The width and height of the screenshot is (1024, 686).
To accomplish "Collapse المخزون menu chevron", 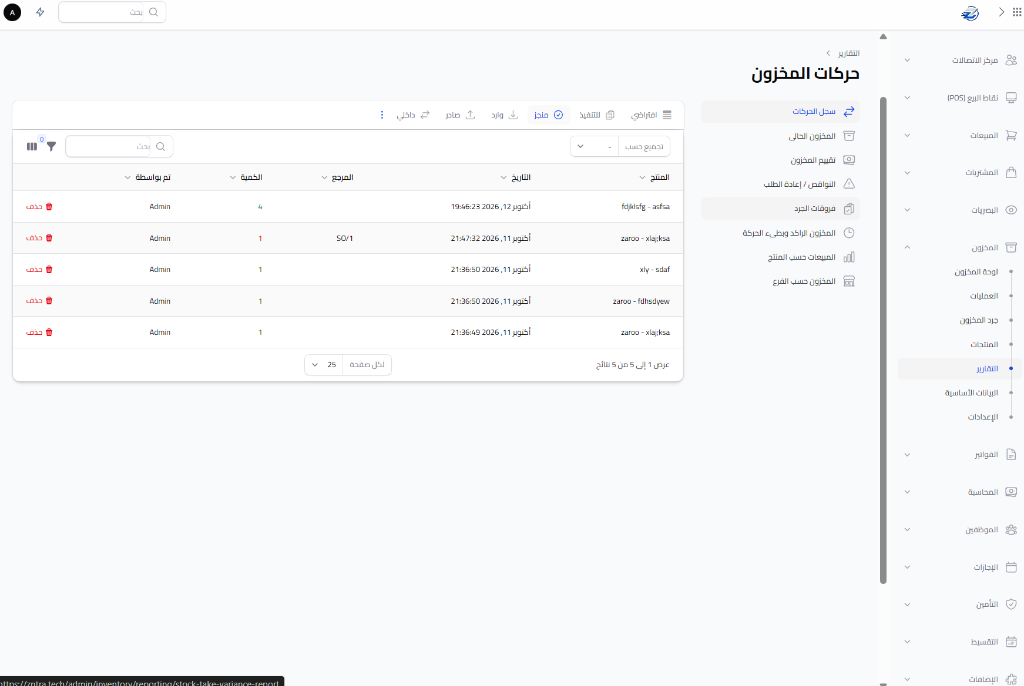I will coord(907,247).
